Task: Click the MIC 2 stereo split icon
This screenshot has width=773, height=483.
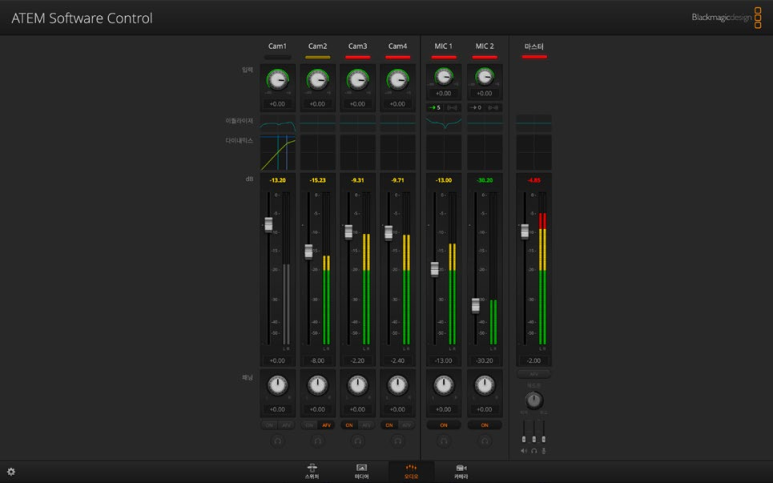Action: coord(493,107)
